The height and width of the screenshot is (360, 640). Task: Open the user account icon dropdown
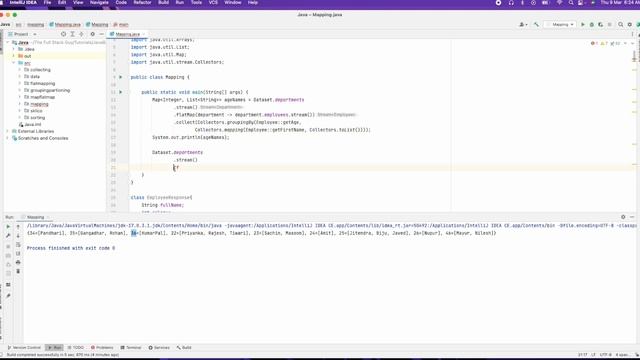coord(523,24)
